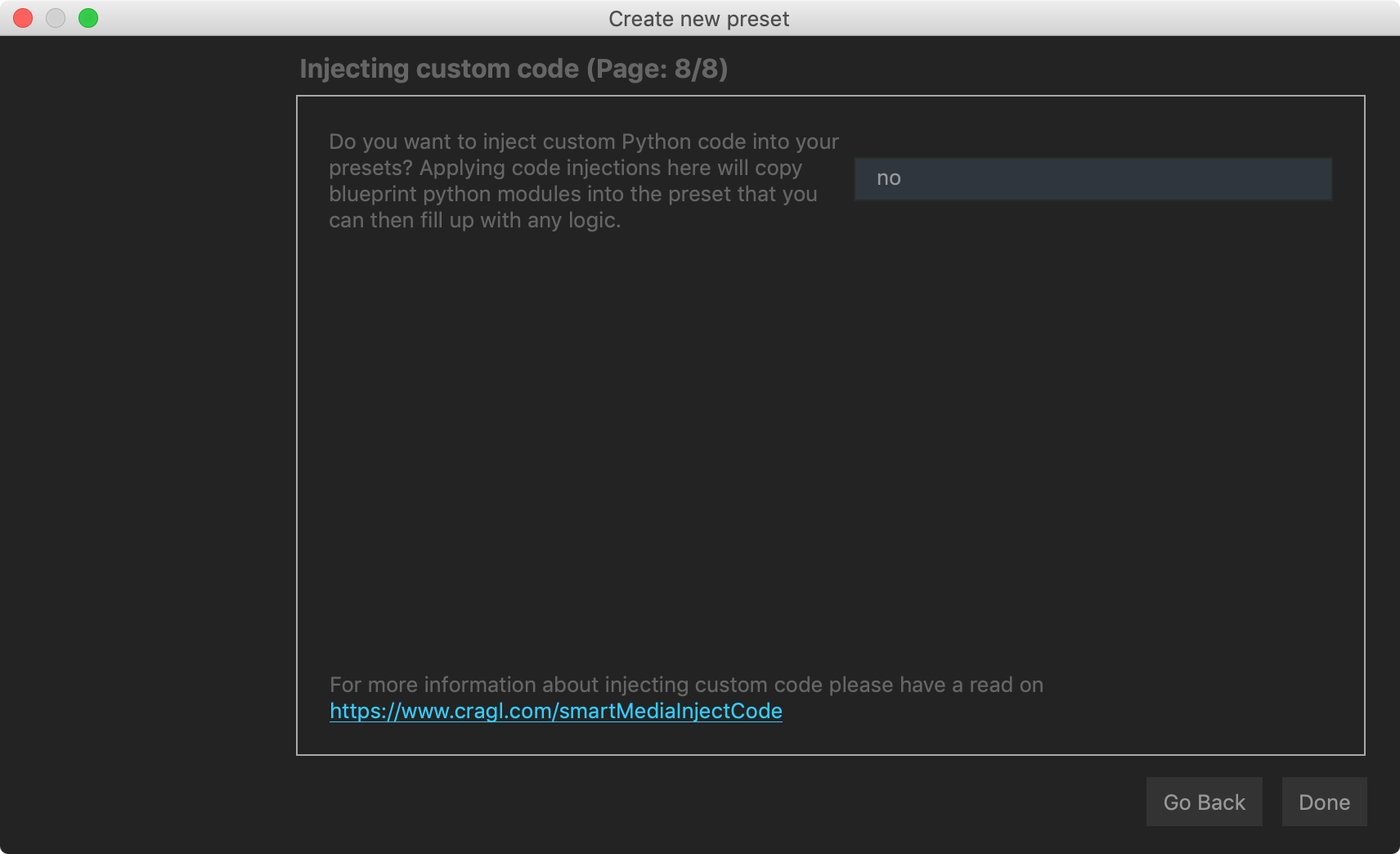Visit the cragl.com documentation URL
1400x854 pixels.
tap(556, 711)
